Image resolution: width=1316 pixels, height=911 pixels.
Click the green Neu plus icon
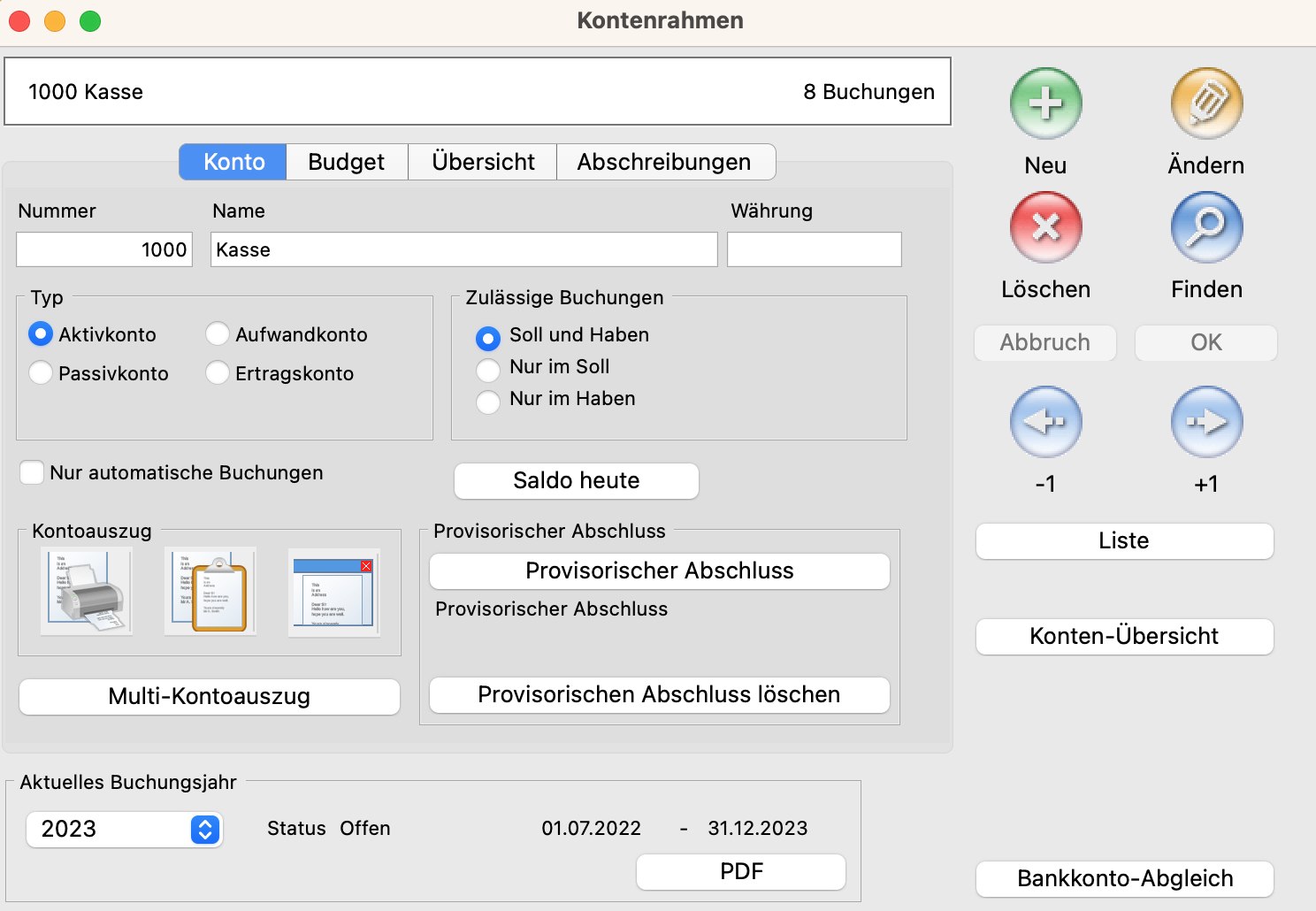(x=1045, y=103)
